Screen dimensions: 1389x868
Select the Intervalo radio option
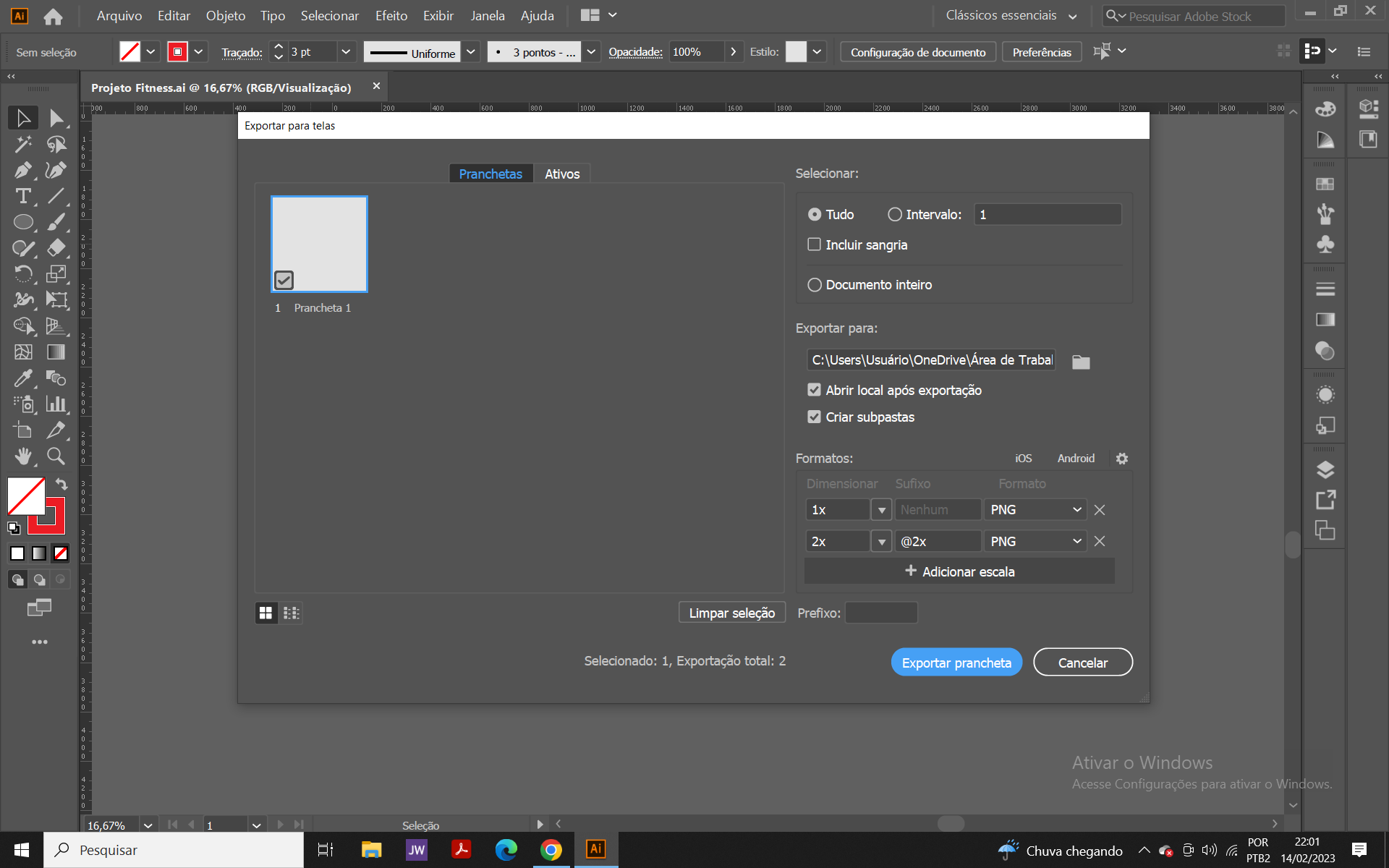[x=895, y=215]
